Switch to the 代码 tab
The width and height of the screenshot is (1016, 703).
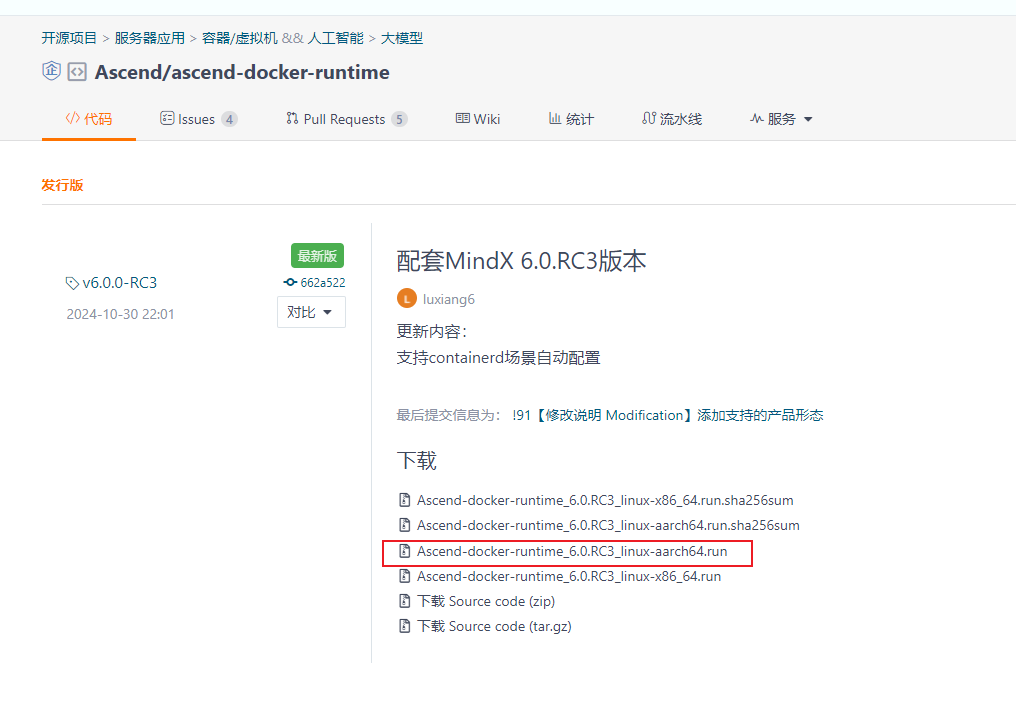point(89,119)
